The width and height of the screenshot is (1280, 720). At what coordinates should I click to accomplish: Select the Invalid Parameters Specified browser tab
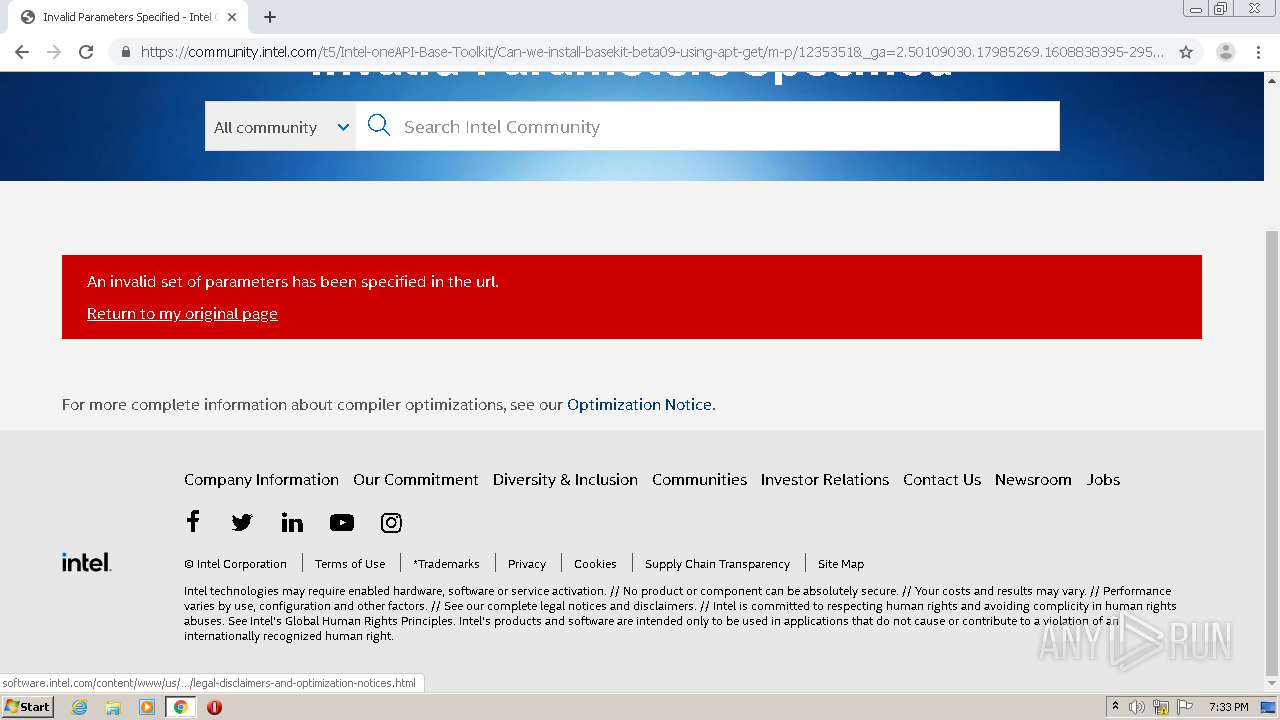(128, 17)
